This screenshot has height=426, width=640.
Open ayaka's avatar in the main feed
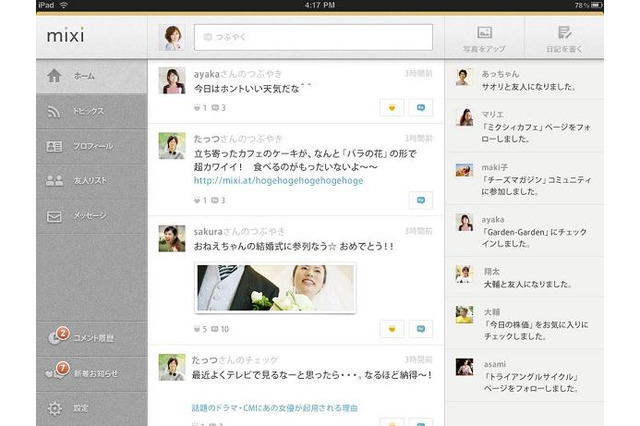[x=172, y=81]
